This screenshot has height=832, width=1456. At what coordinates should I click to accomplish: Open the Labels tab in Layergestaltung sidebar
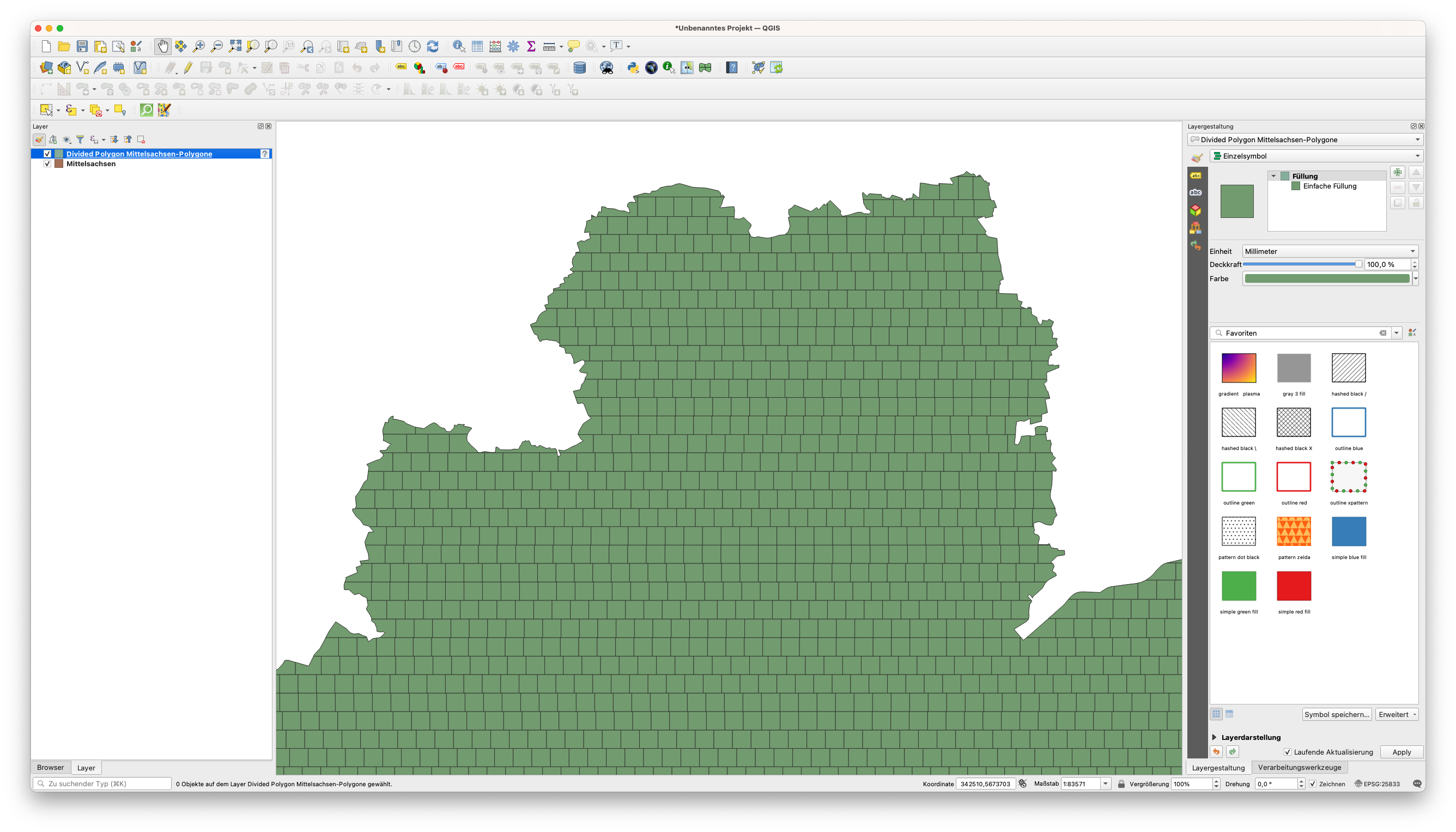coord(1196,175)
